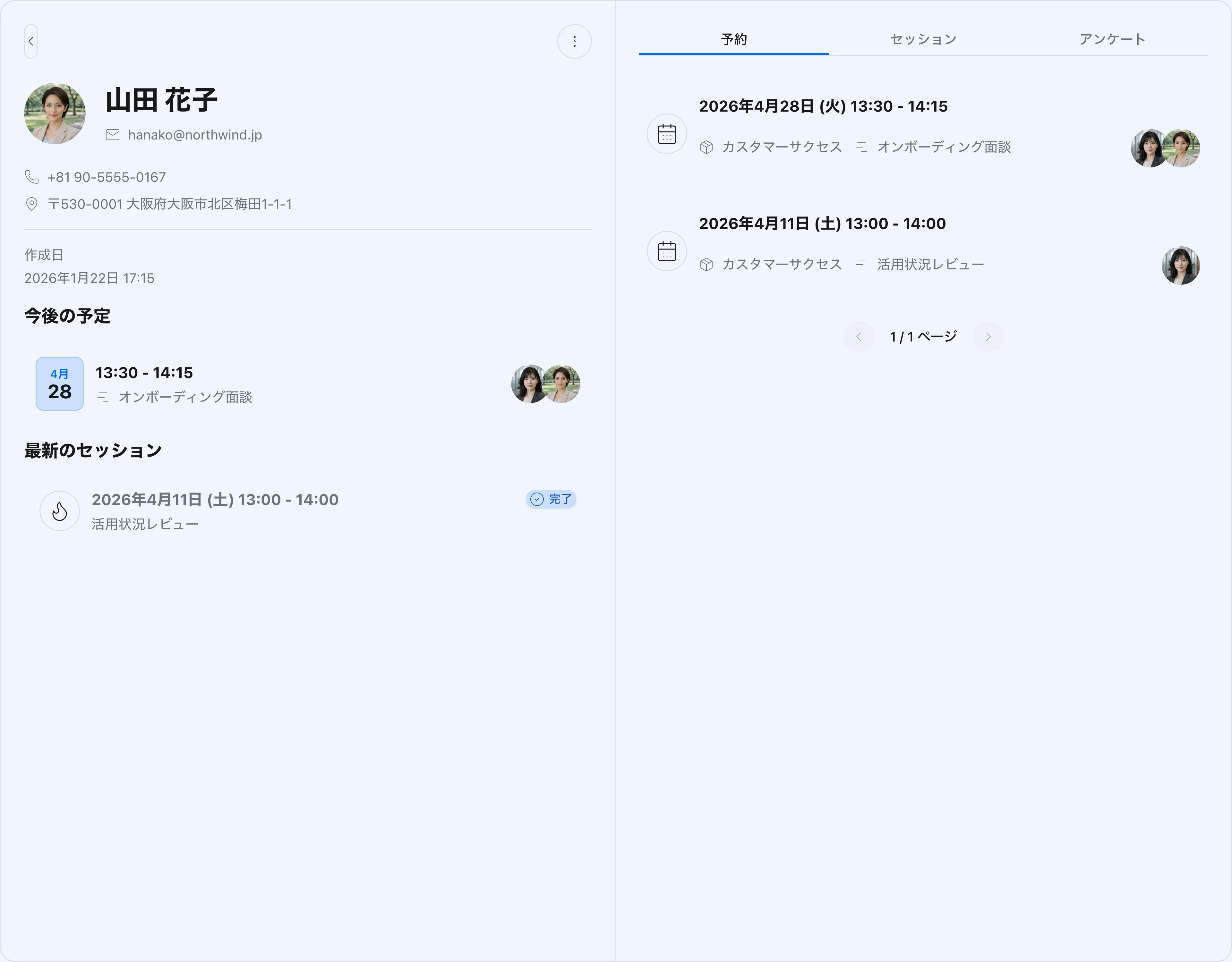Click calendar icon of April 28 booking
The image size is (1232, 962).
(x=667, y=134)
